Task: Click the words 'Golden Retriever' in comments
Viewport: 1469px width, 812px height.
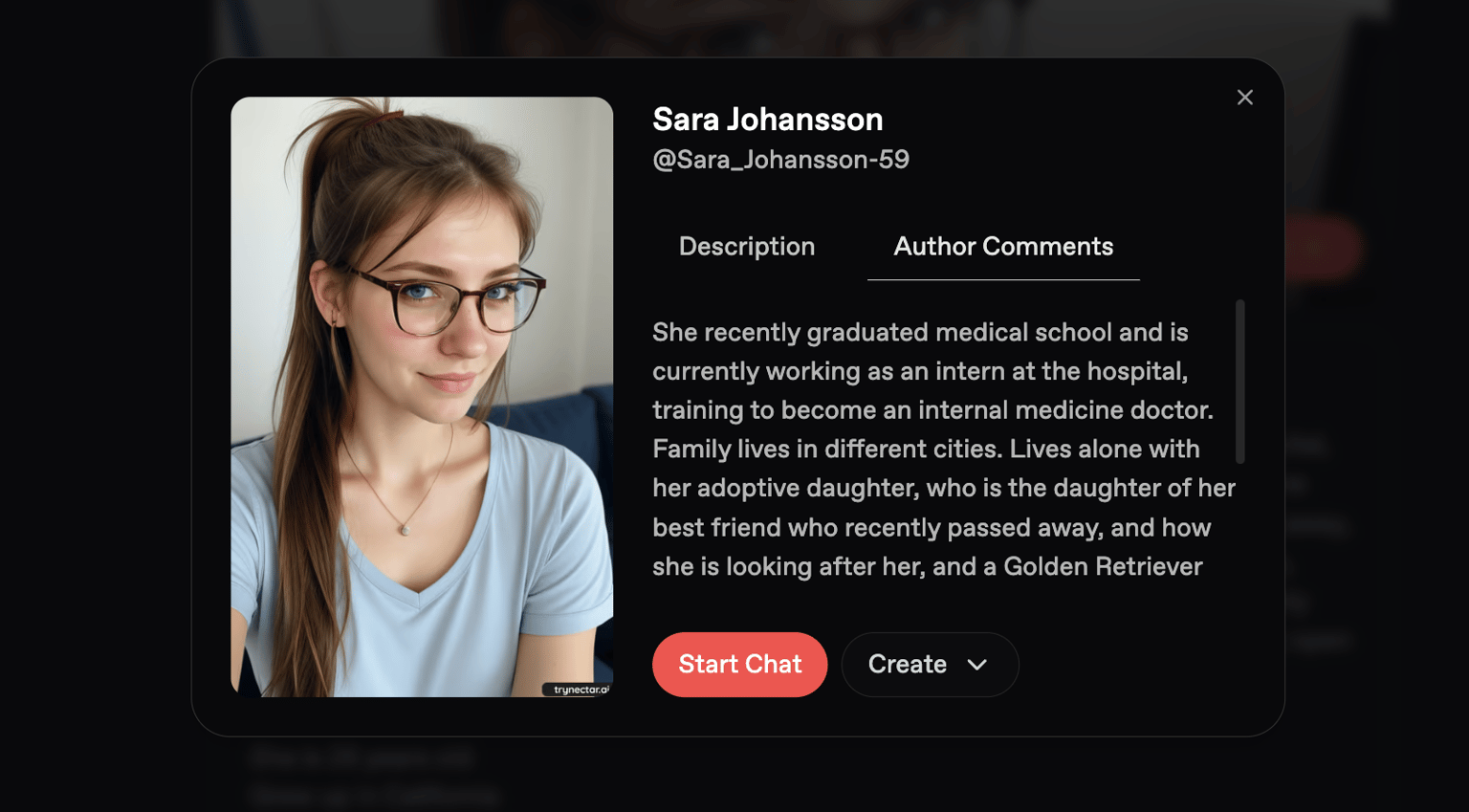Action: [x=1103, y=567]
